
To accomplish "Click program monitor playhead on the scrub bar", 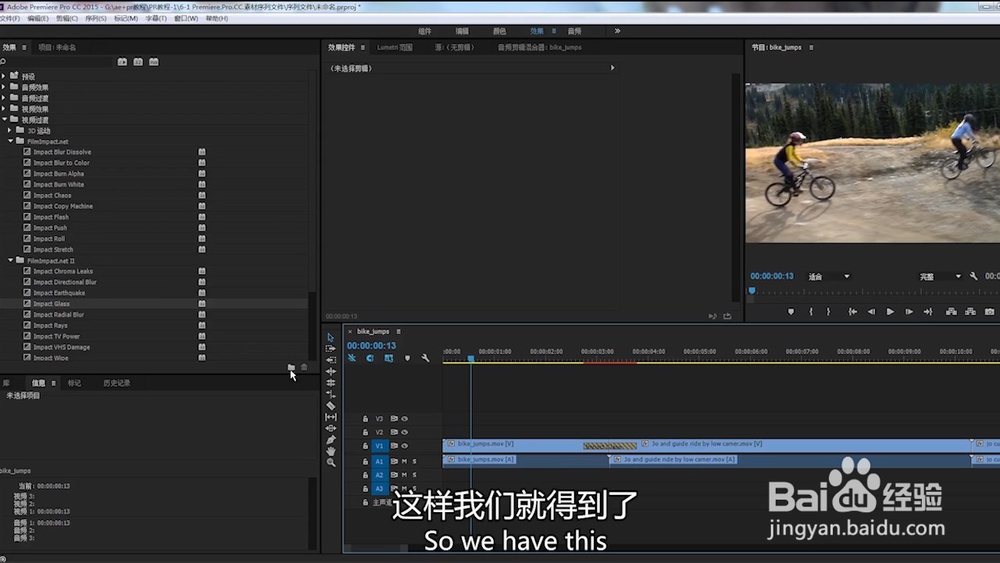I will pos(752,291).
